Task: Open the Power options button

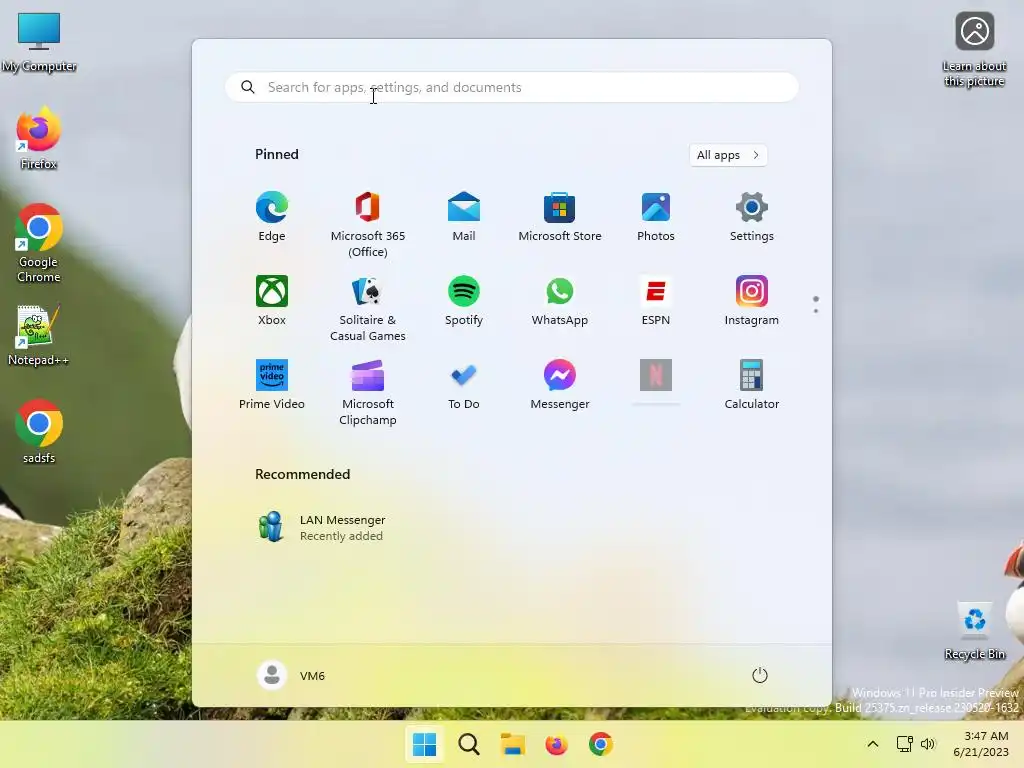Action: click(x=760, y=675)
